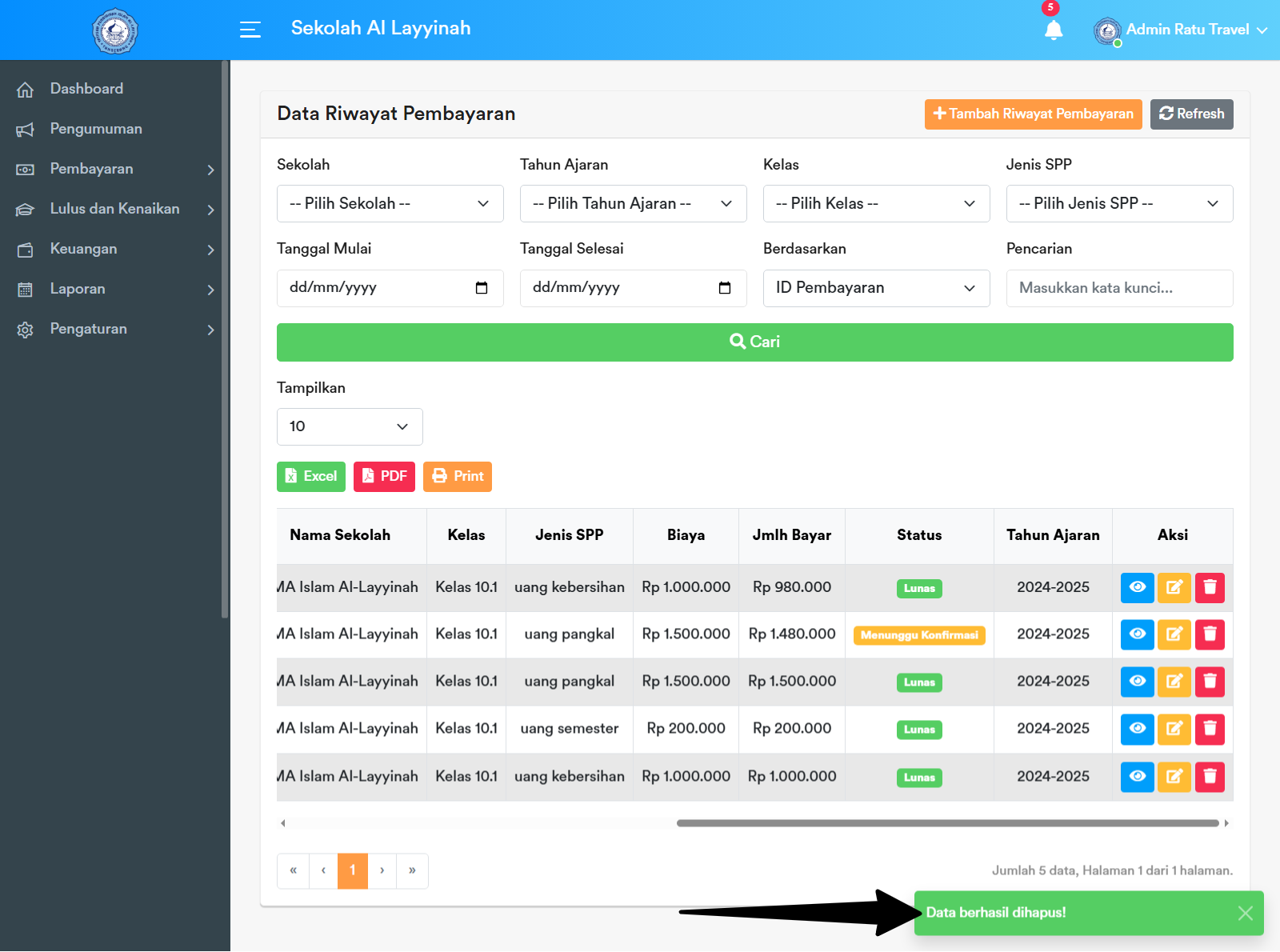Edit the Menunggu Konfirmasi payment row
The width and height of the screenshot is (1280, 952).
pyautogui.click(x=1174, y=634)
